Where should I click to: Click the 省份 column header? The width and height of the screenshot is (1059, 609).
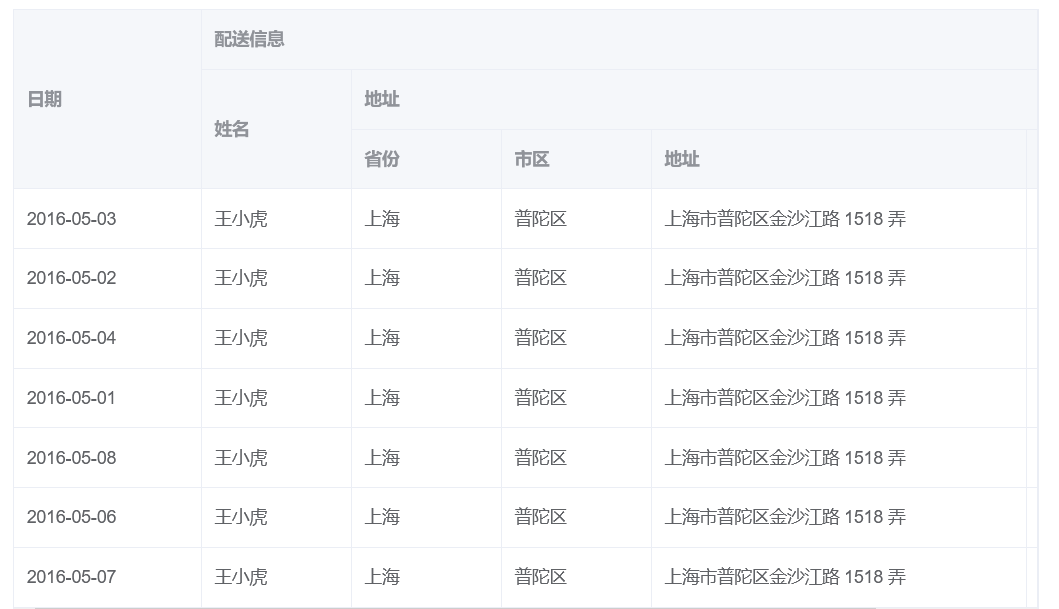point(382,159)
